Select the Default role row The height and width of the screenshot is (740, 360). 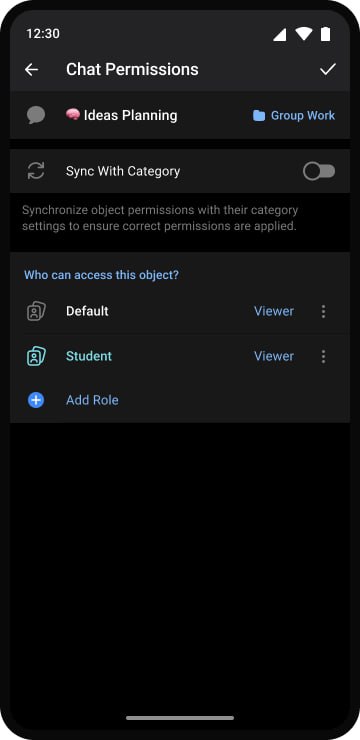[180, 311]
